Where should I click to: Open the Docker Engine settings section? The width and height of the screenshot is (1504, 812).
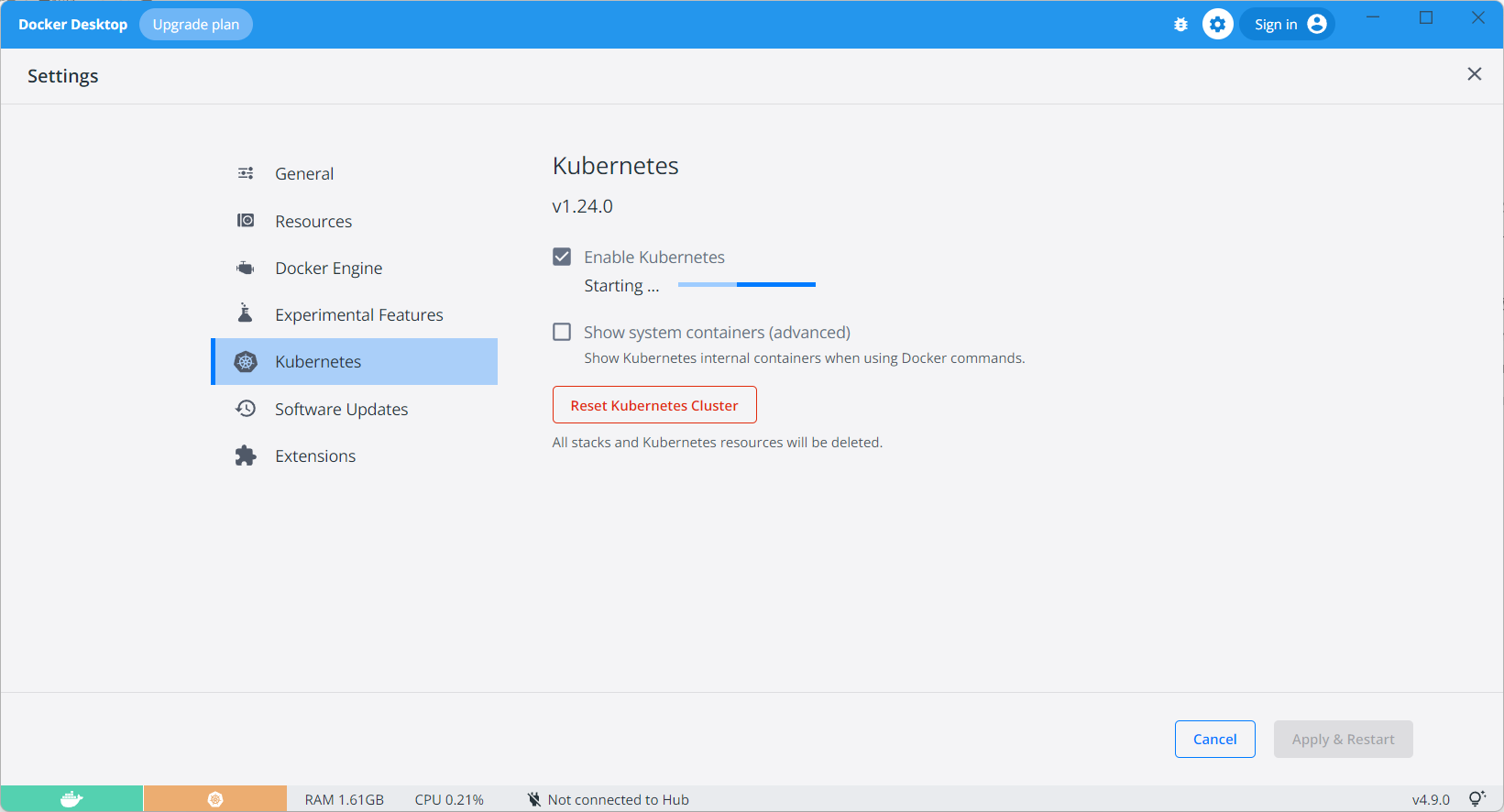(x=355, y=268)
